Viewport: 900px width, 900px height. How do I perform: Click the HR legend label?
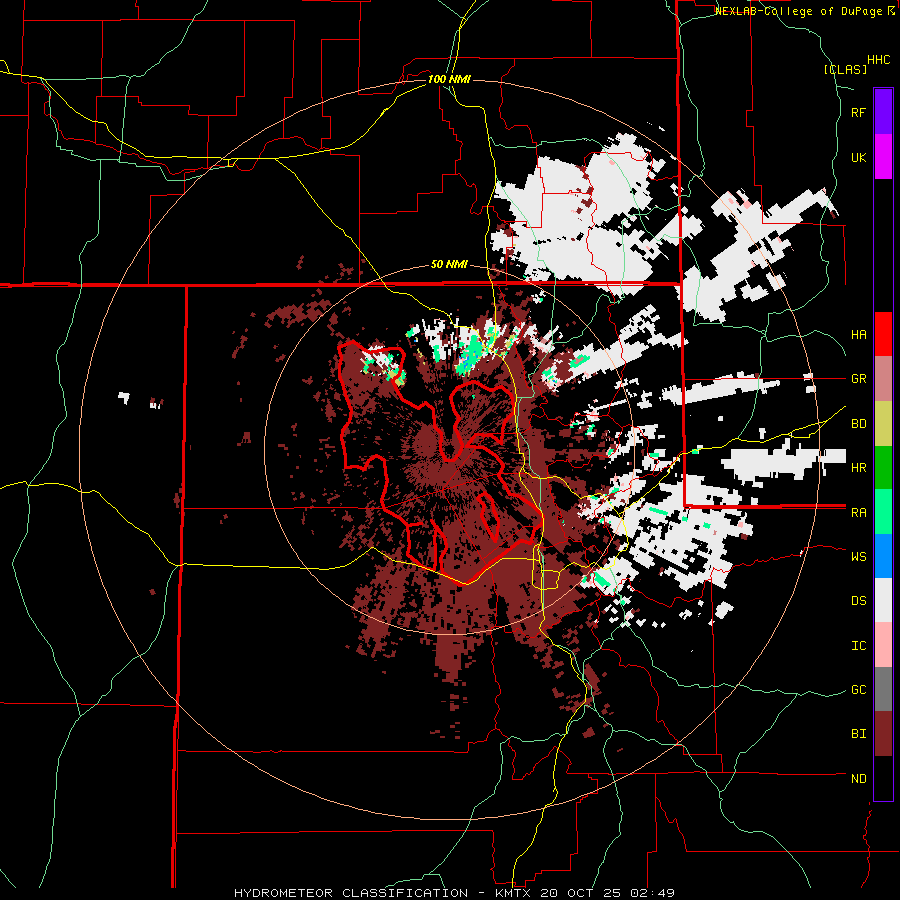pos(858,468)
